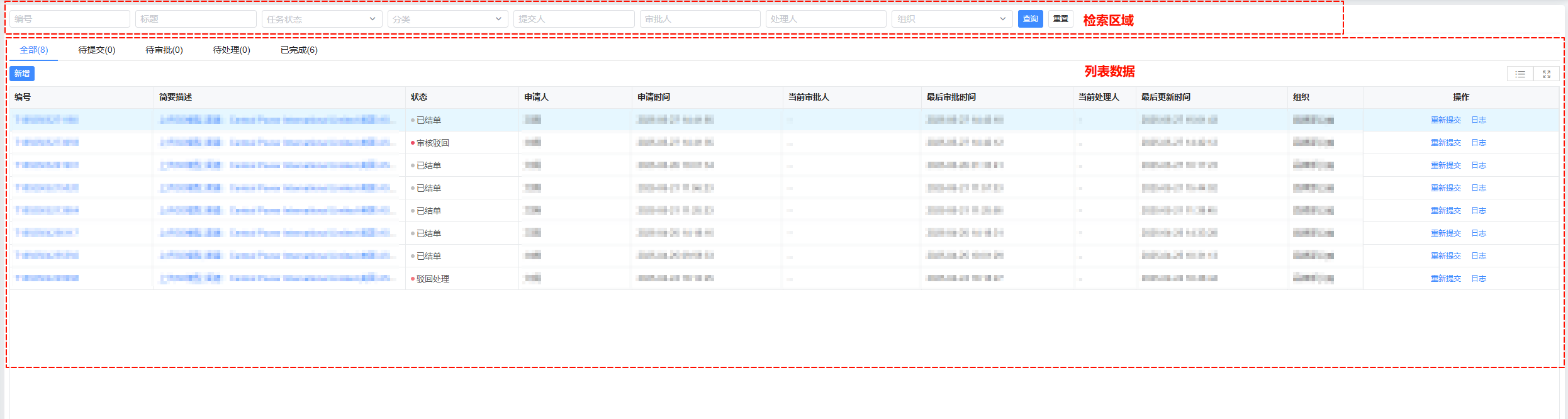Viewport: 1568px width, 419px height.
Task: Focus the 提交人 input field
Action: coord(573,19)
